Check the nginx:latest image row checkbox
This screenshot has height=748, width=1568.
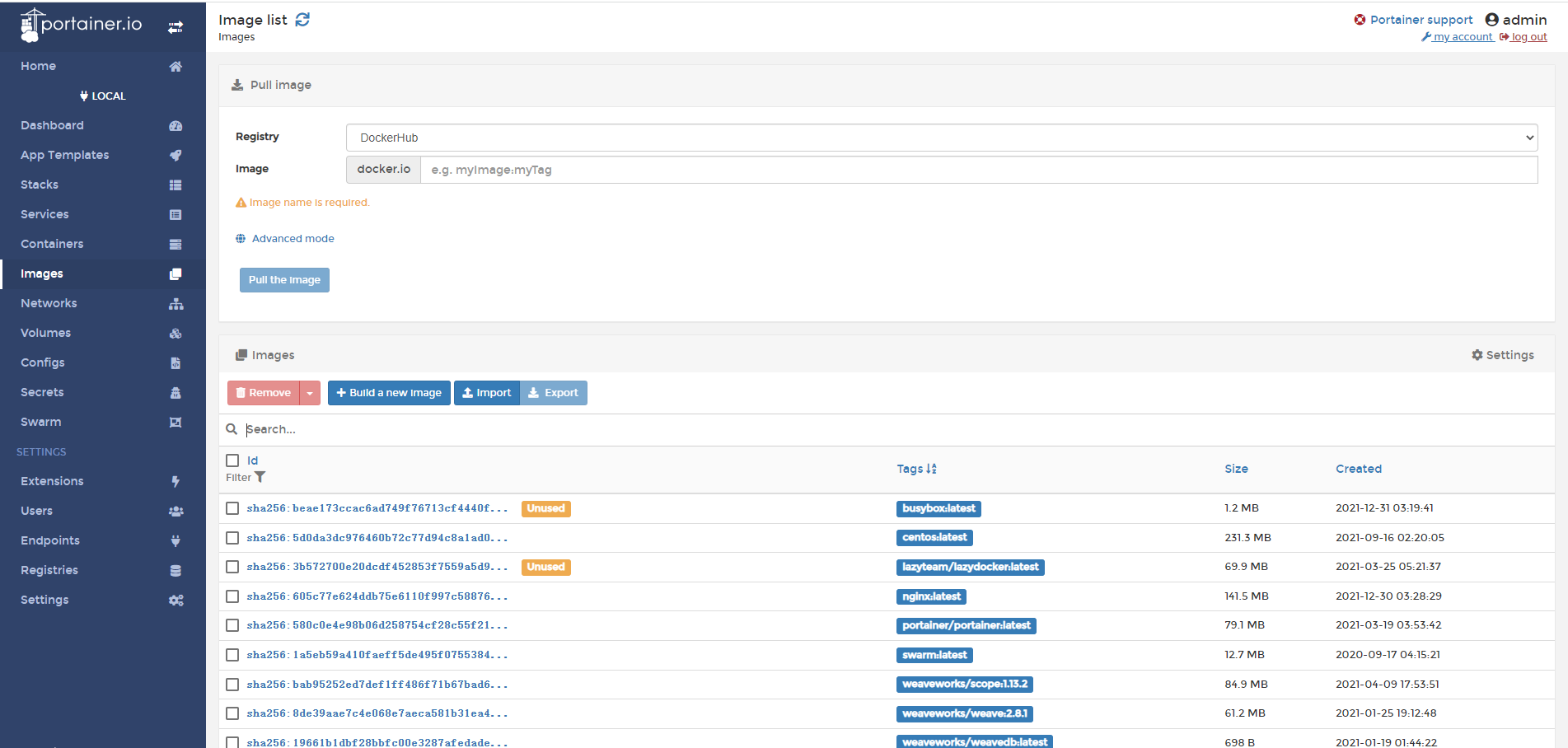232,596
